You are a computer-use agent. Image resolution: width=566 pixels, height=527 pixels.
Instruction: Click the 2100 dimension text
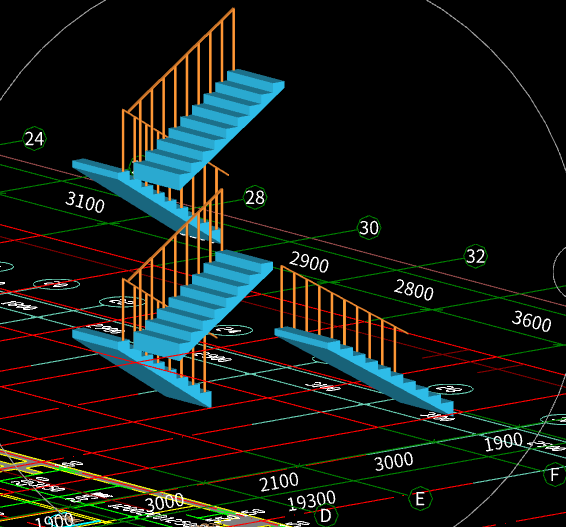pos(279,482)
